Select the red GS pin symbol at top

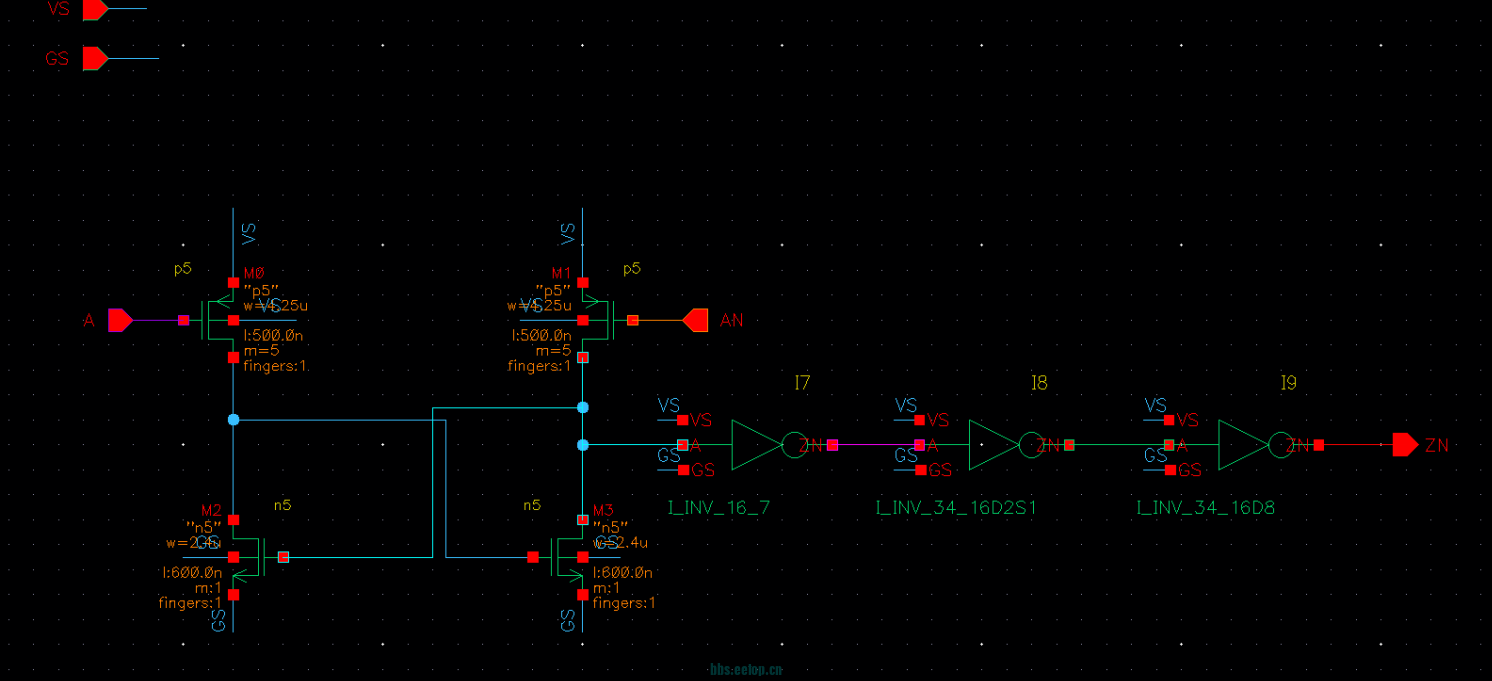[x=95, y=58]
